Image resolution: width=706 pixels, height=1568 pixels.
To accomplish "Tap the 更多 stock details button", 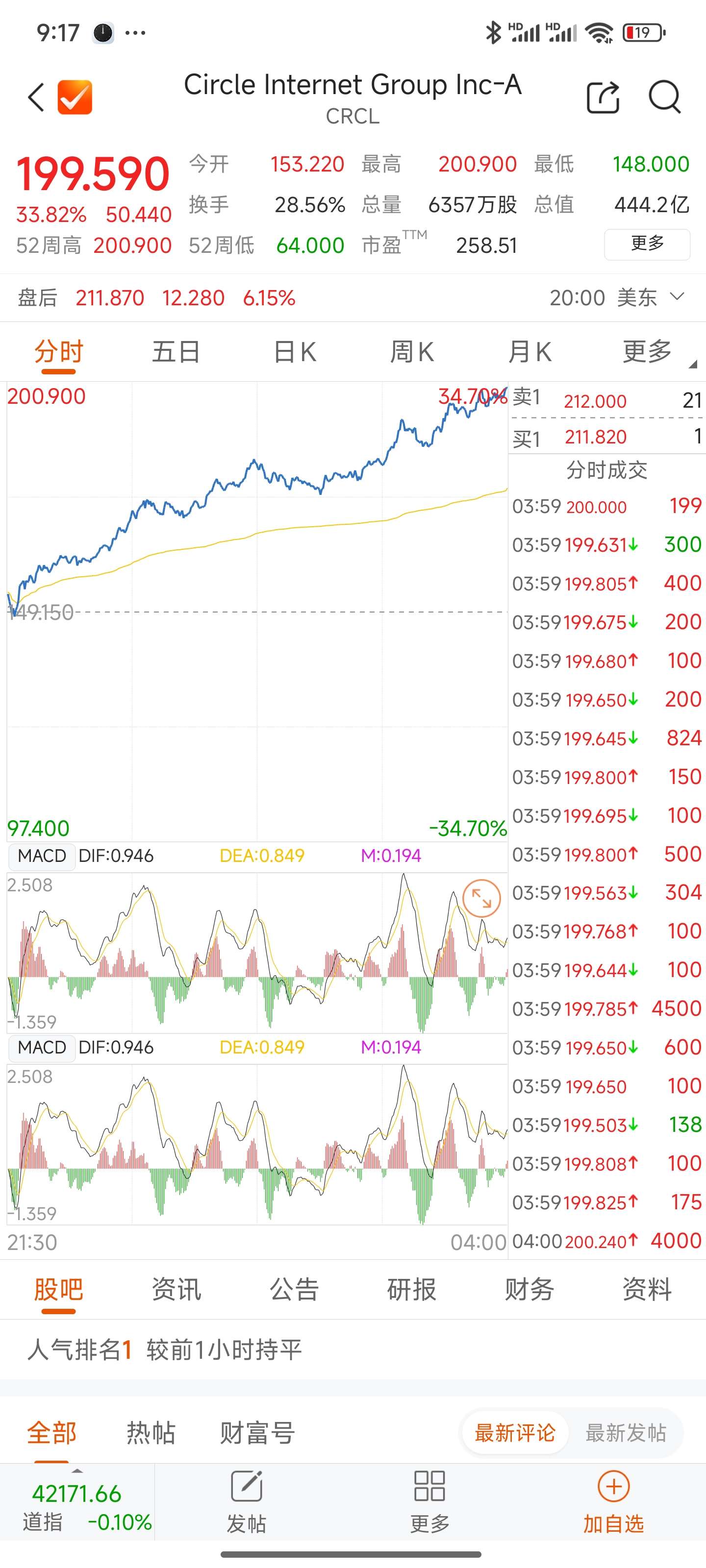I will tap(647, 244).
